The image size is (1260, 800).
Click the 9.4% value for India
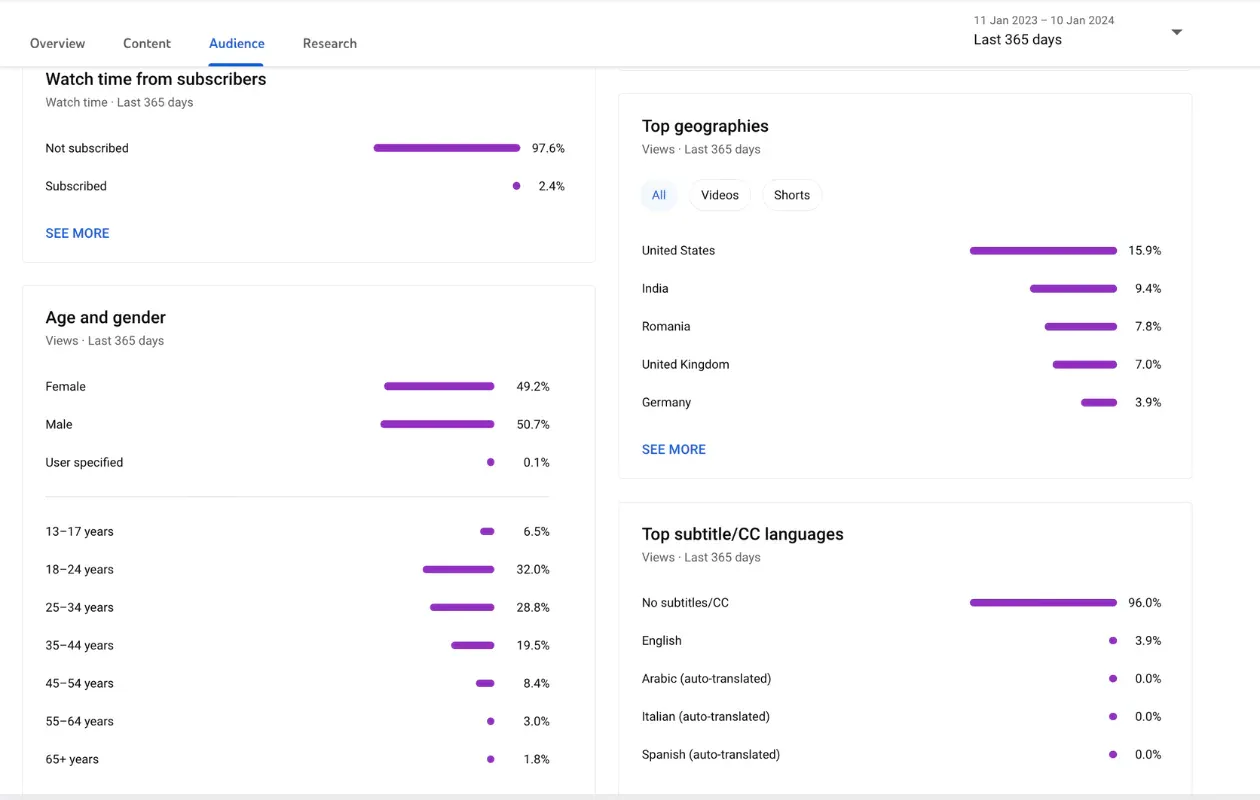1148,288
